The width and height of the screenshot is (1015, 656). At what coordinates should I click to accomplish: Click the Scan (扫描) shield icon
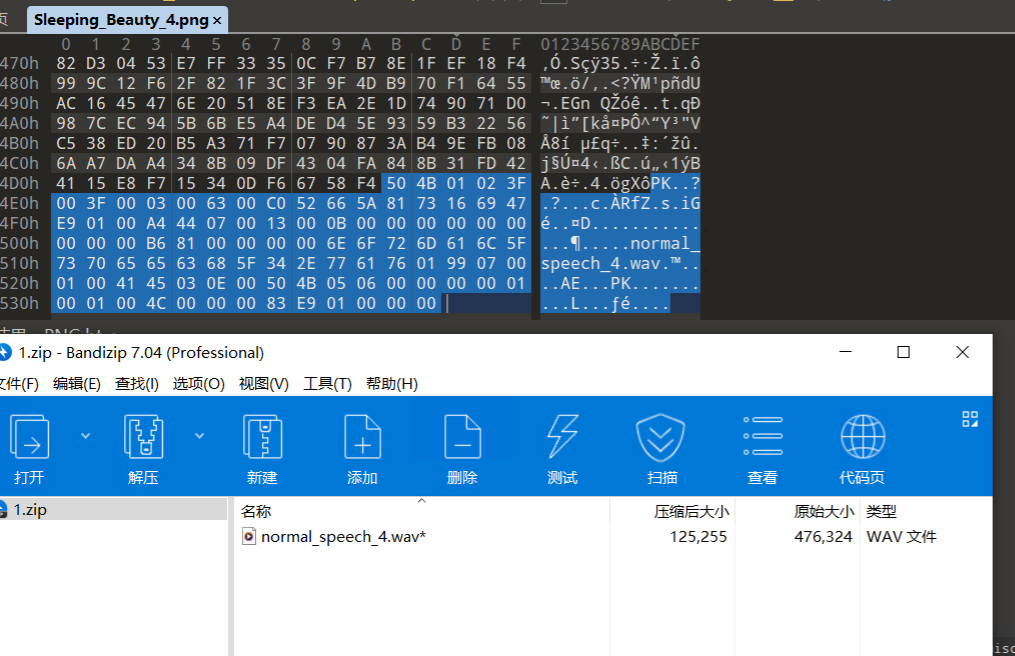[x=661, y=437]
